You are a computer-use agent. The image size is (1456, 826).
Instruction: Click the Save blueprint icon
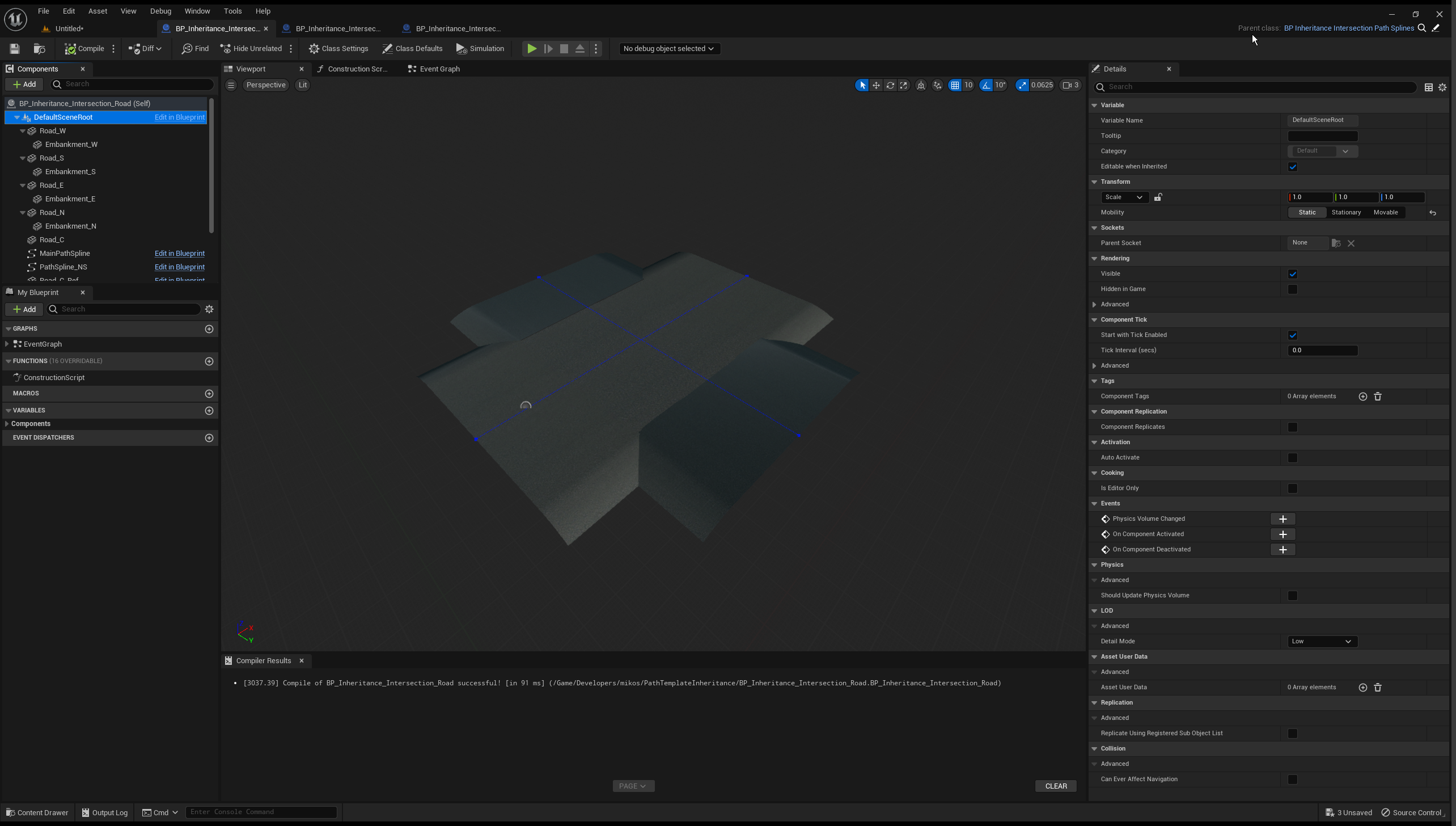15,49
